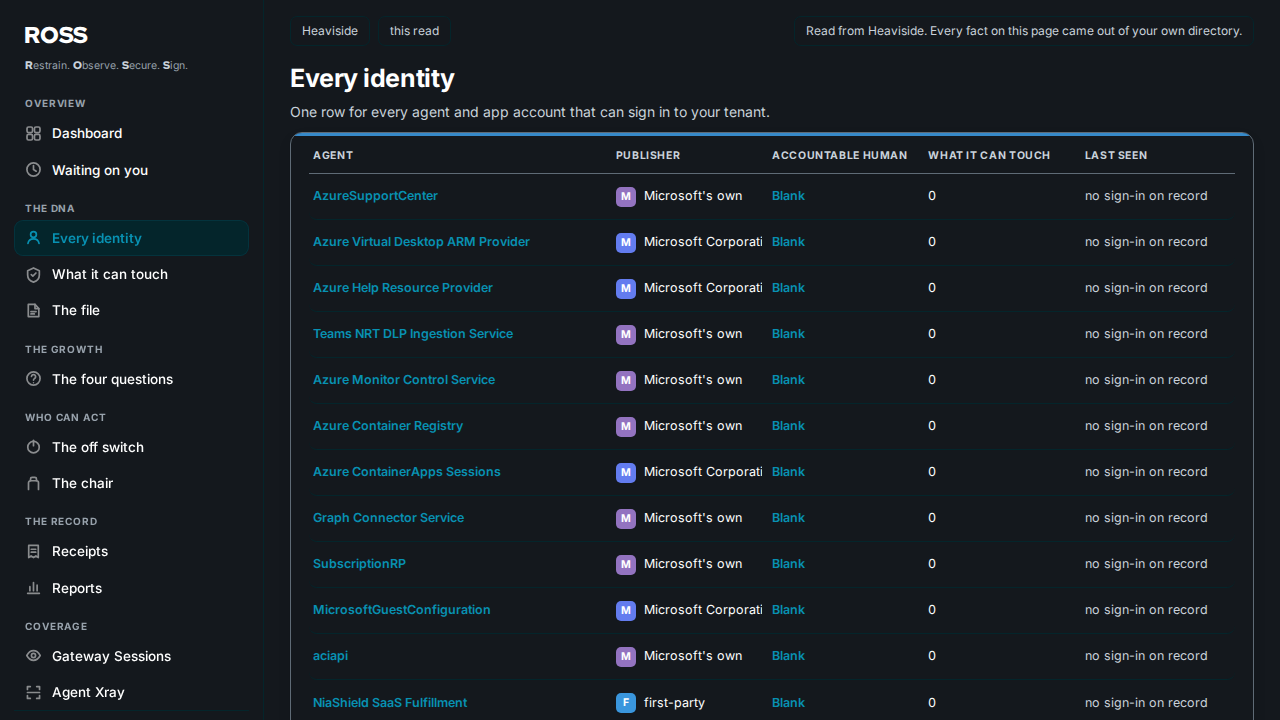Open the SubscriptionRP agent link

[x=359, y=564]
